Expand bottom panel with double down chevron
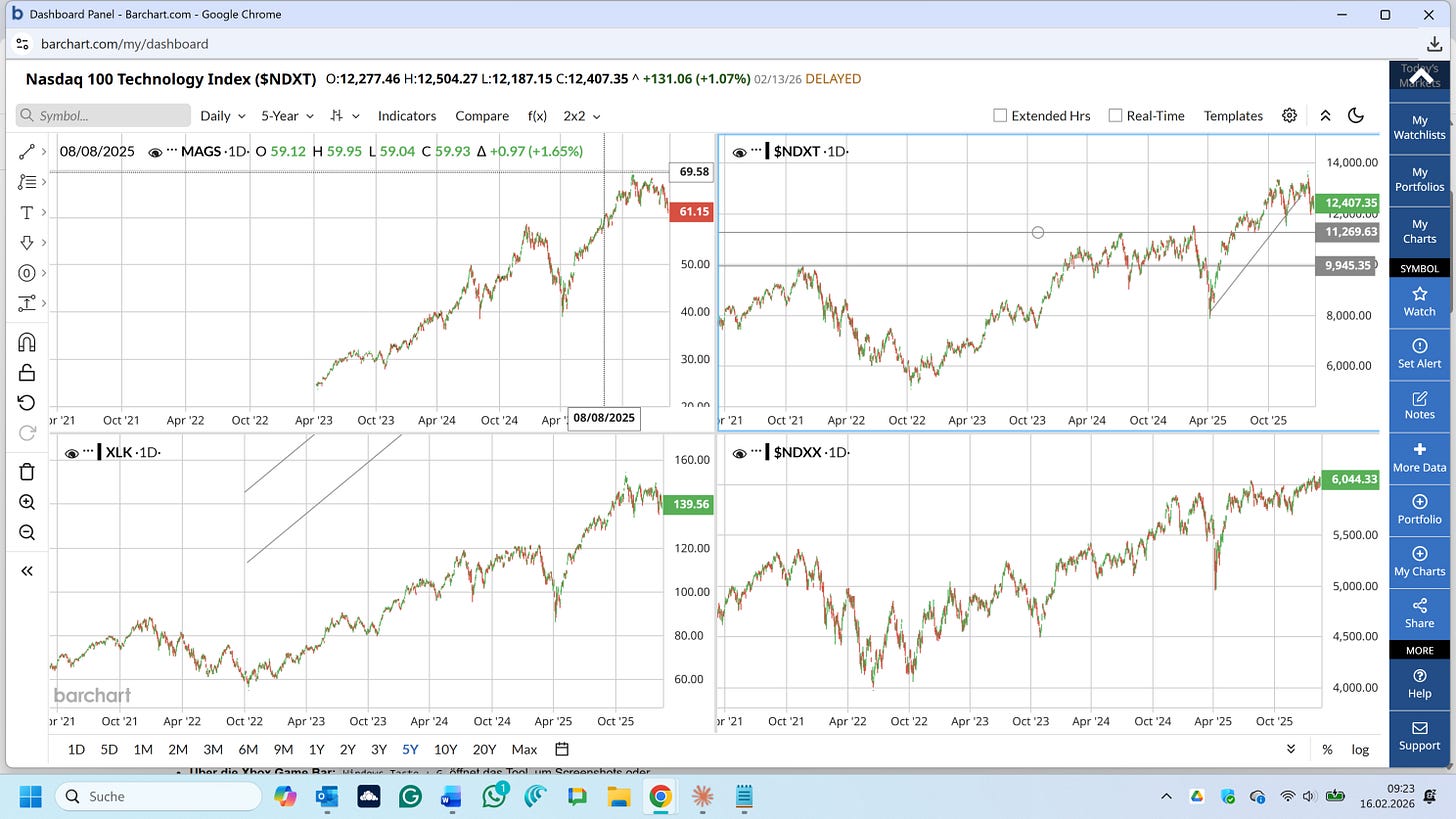1456x819 pixels. [x=1290, y=749]
